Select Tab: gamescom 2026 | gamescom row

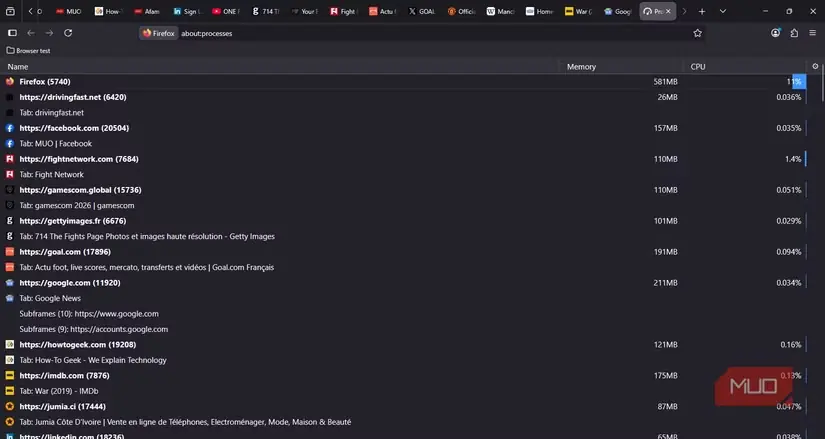405,205
